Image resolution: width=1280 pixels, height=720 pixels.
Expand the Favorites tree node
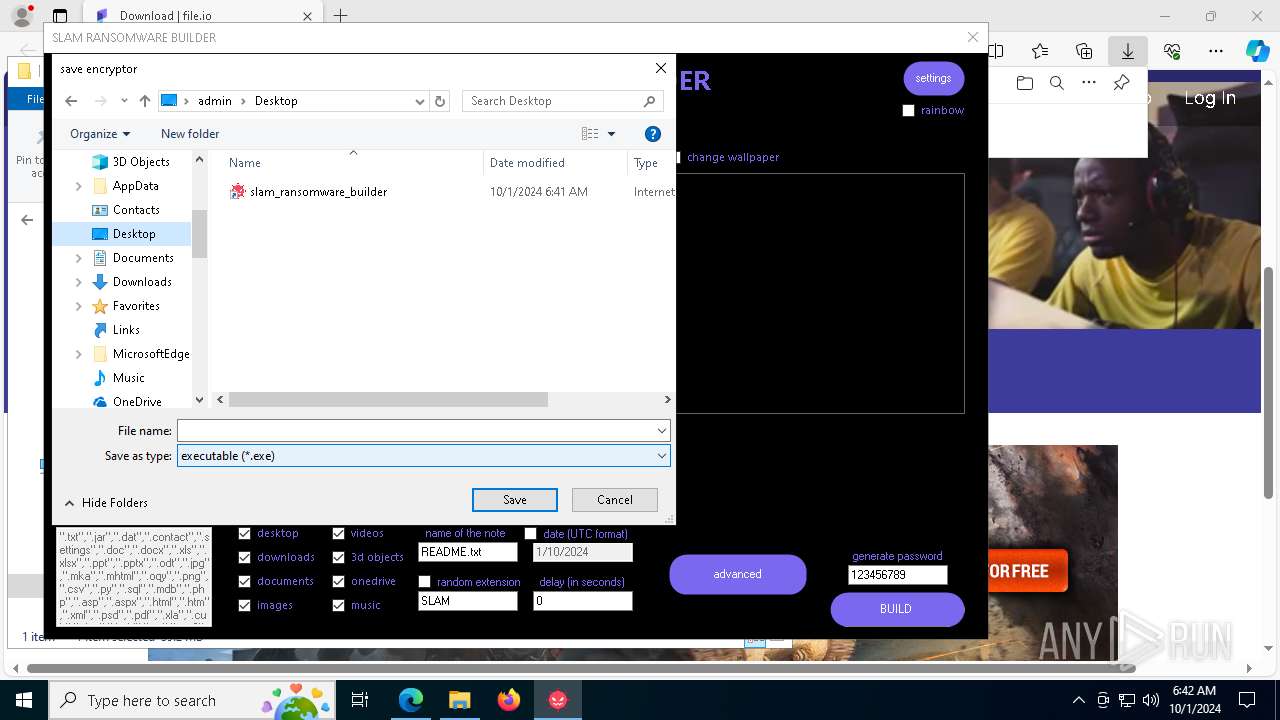79,306
